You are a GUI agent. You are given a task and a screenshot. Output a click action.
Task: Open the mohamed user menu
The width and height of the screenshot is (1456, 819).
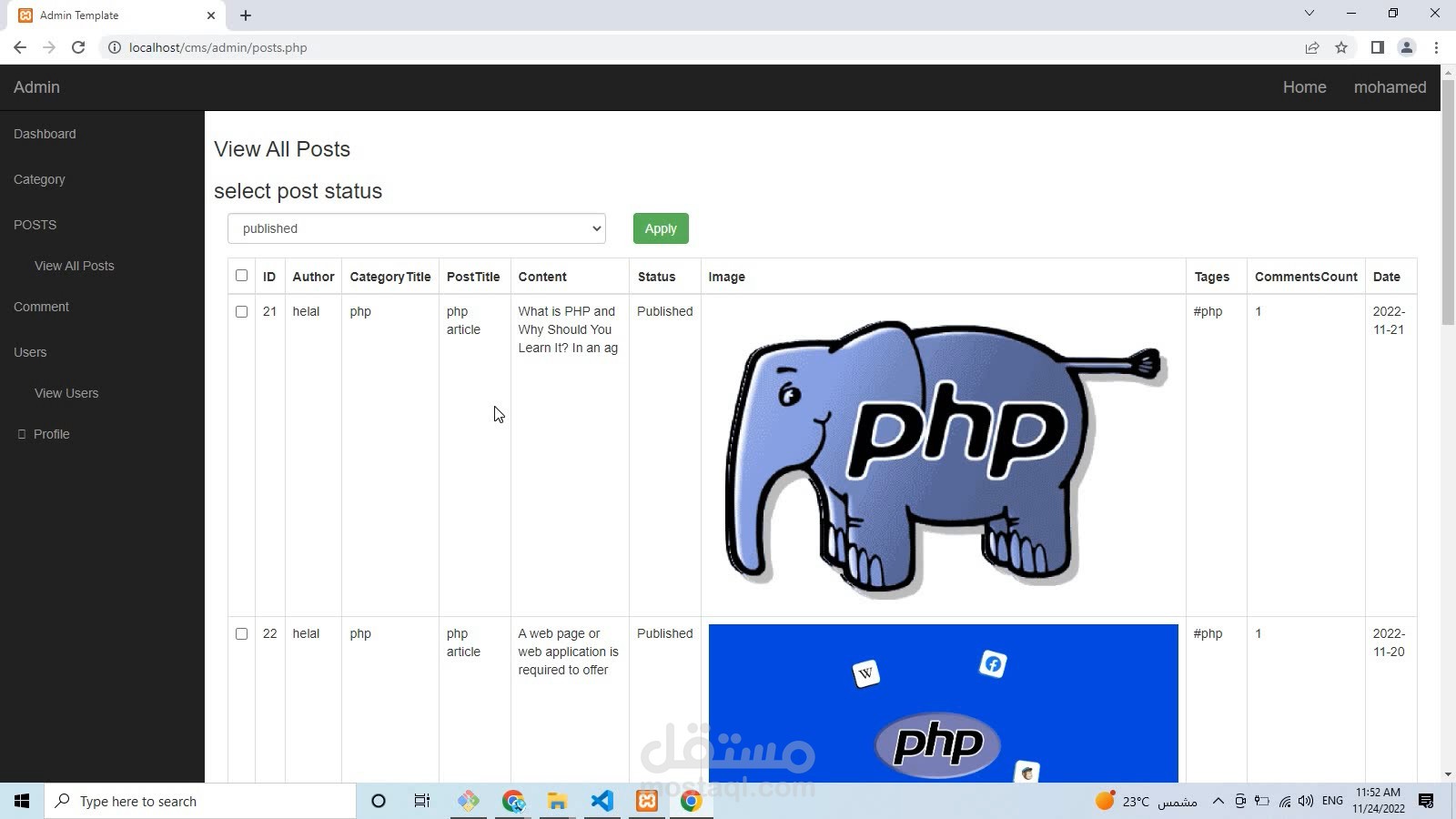click(1390, 87)
